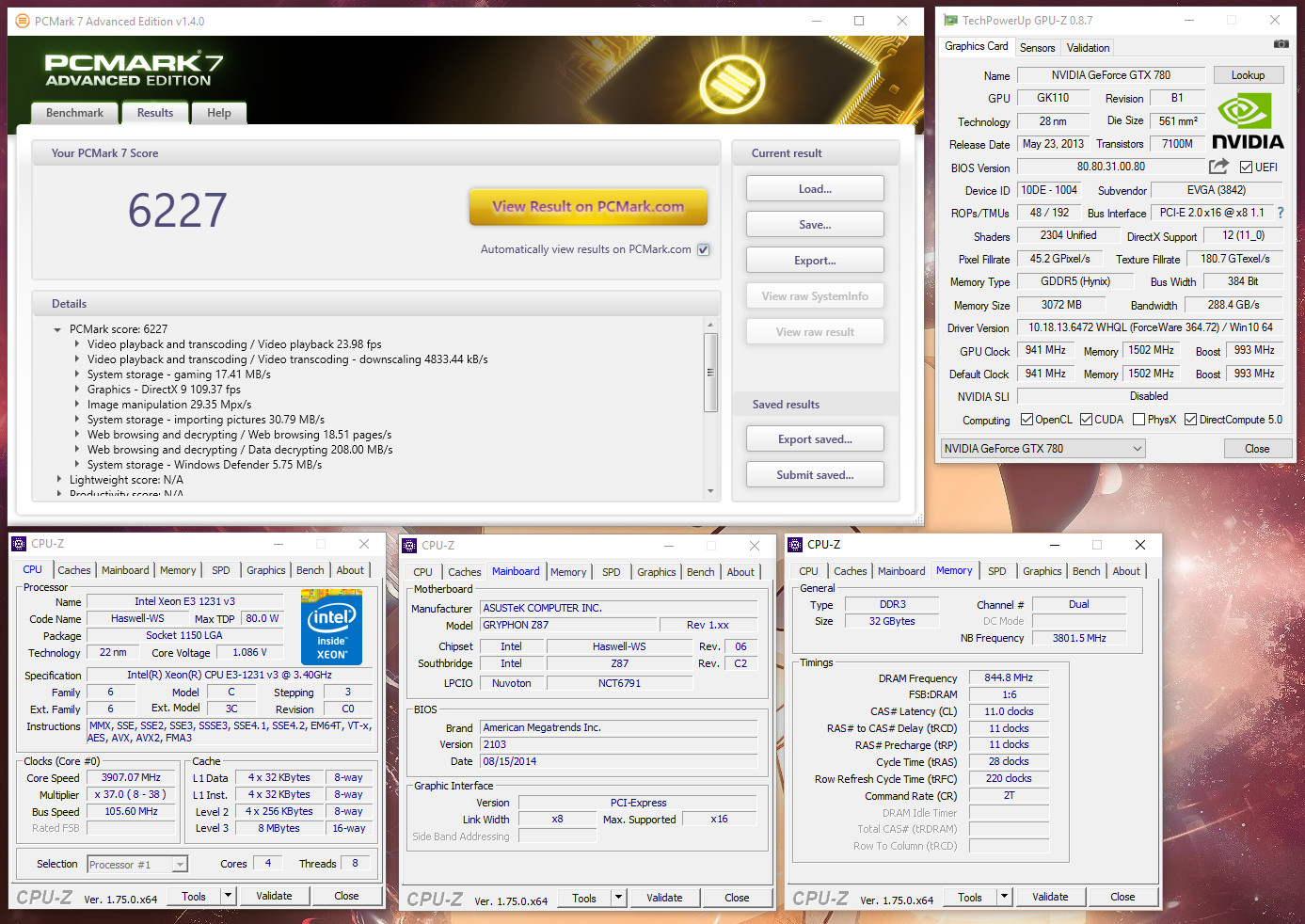Click the Close button in GPU-Z

pos(1257,449)
